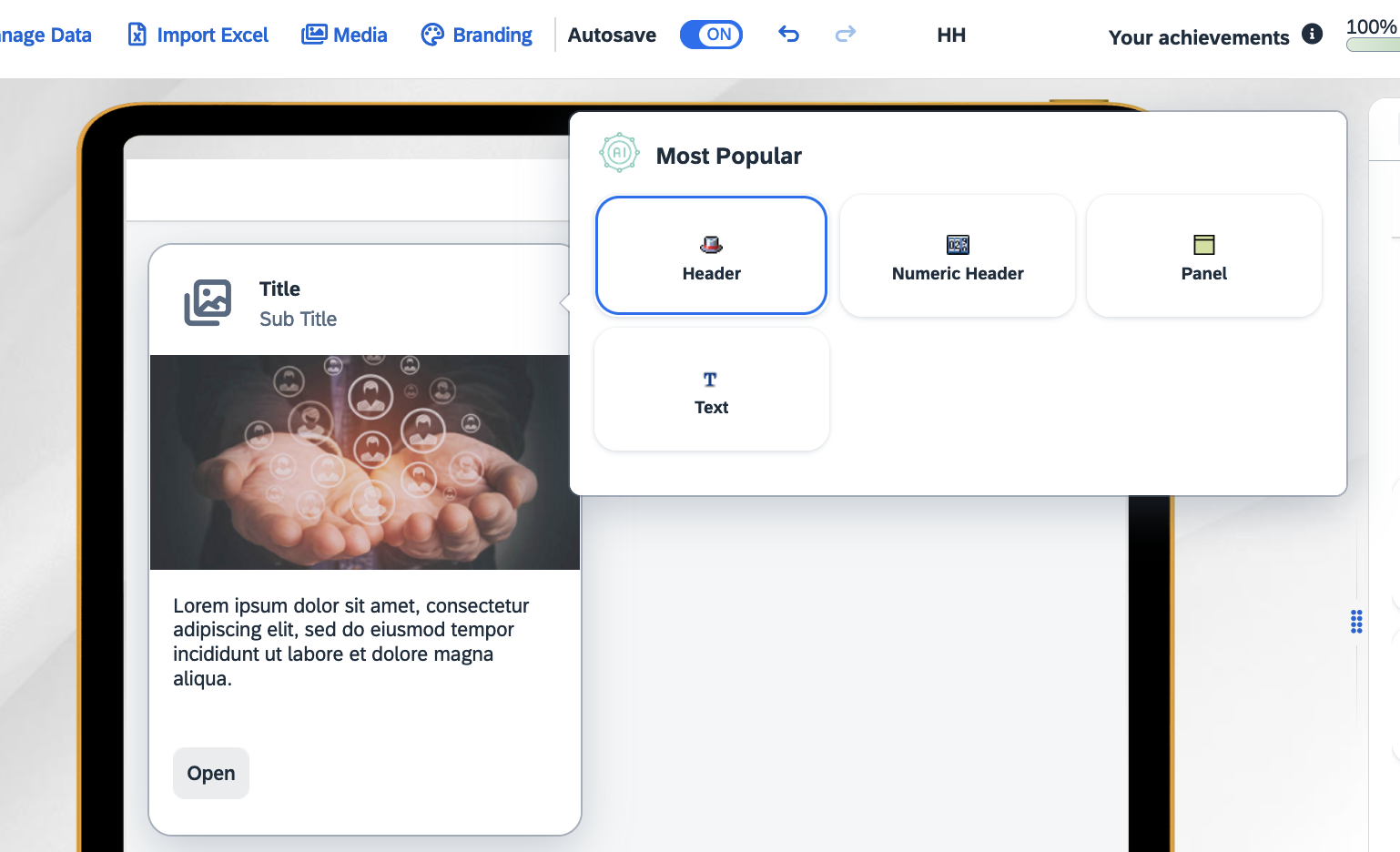1400x852 pixels.
Task: Select the Text component card
Action: point(711,390)
